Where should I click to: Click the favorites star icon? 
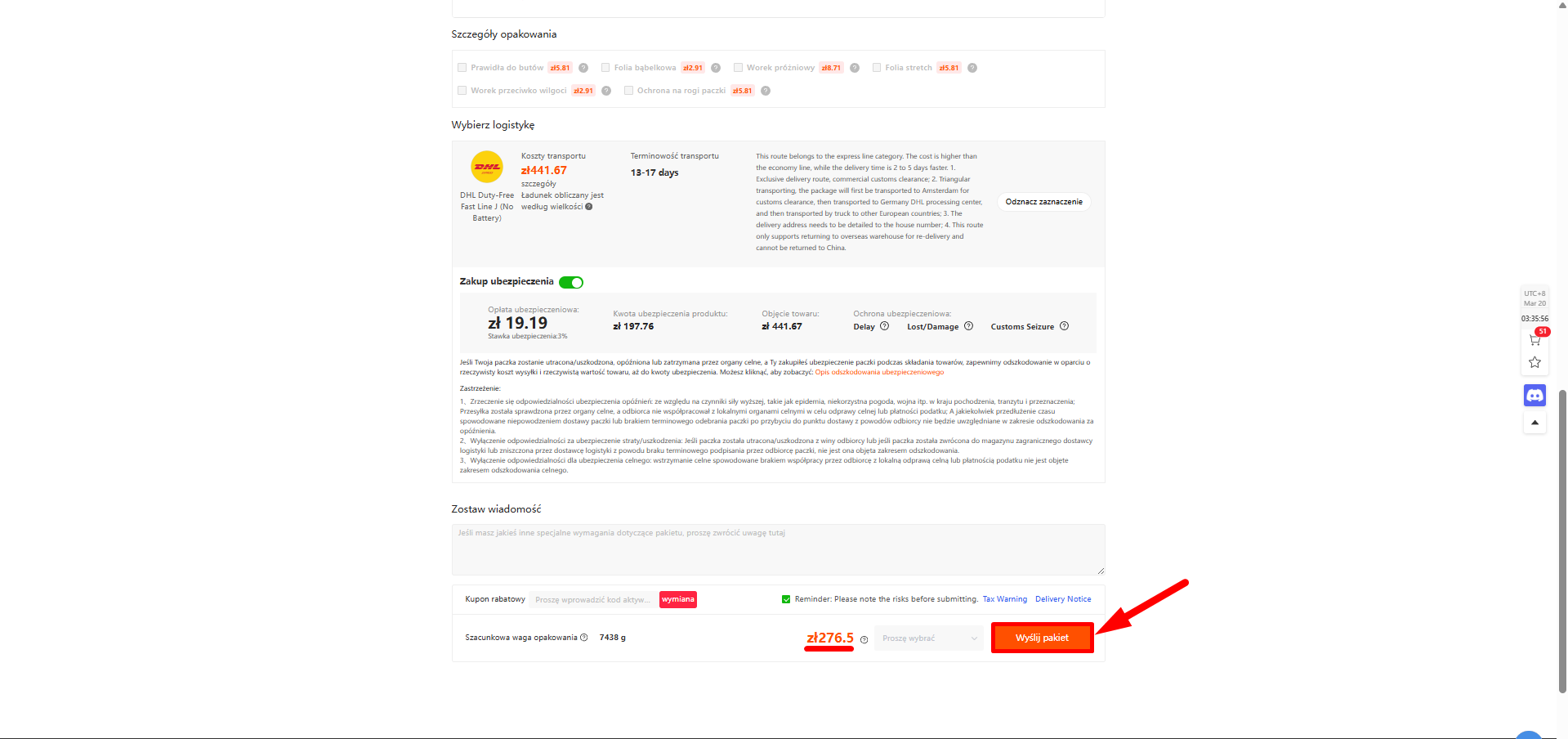1534,362
